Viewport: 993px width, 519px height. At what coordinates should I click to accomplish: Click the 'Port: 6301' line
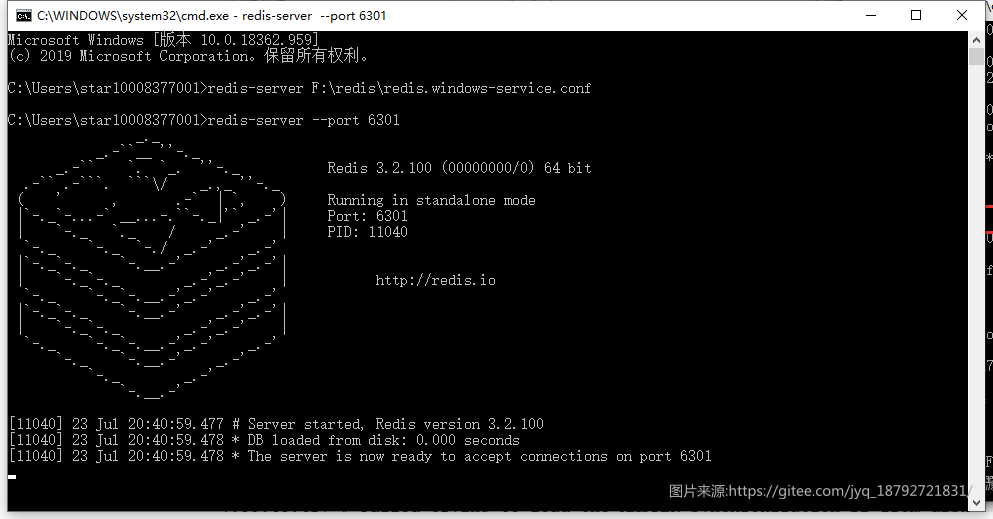[x=367, y=216]
